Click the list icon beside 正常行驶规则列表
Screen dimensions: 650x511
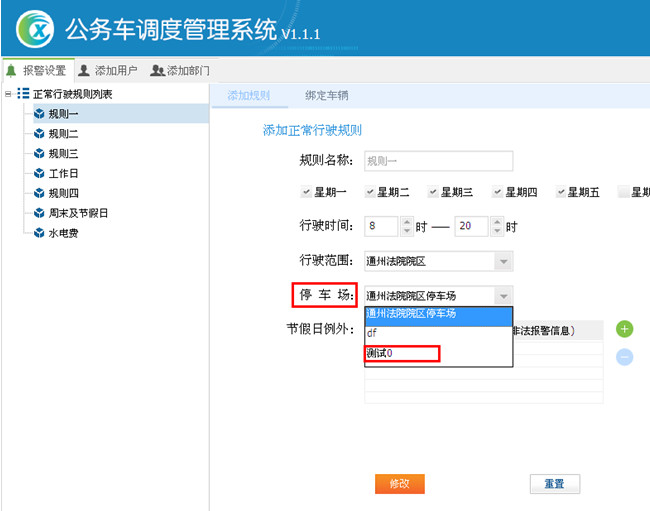(23, 94)
